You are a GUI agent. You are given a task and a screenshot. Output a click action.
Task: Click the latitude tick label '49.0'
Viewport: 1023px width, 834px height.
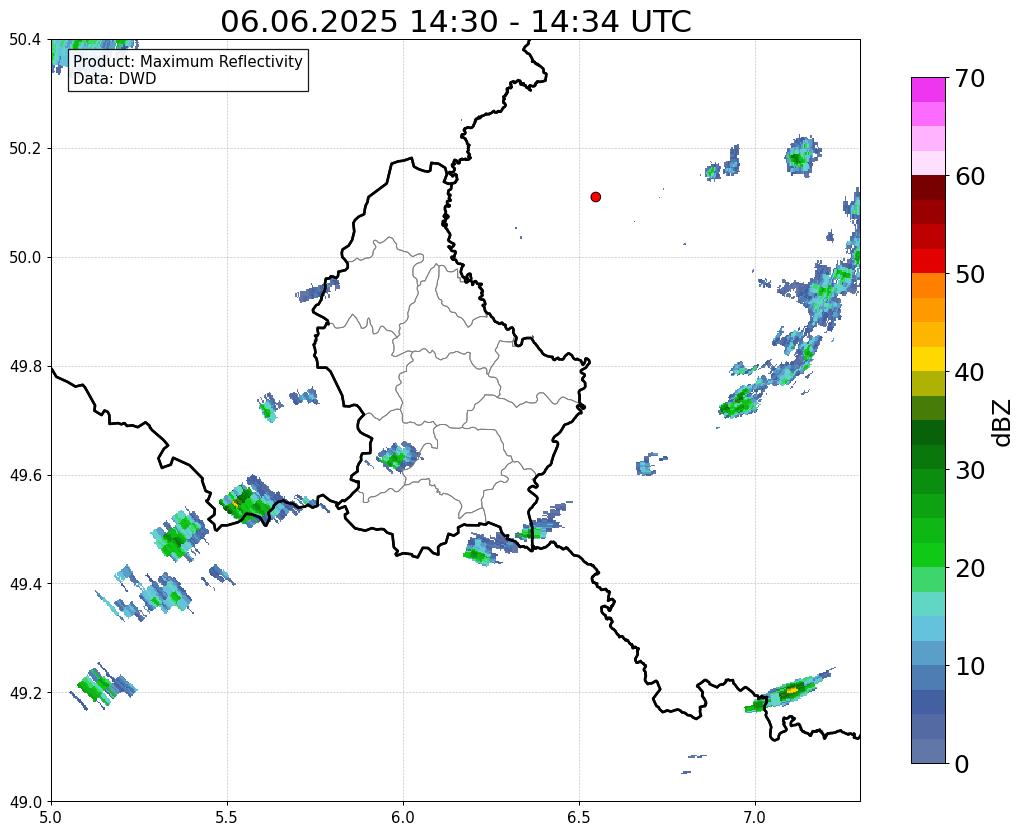[25, 801]
